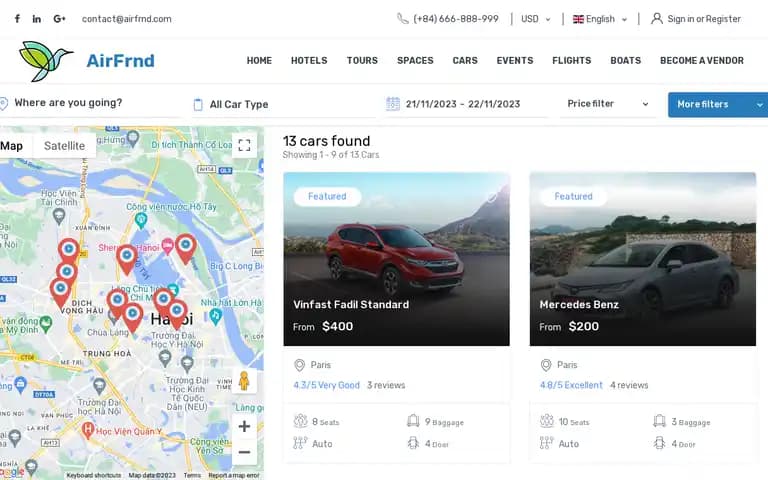The width and height of the screenshot is (768, 480).
Task: Click phone number (+84) 666-888-999
Action: [x=456, y=19]
